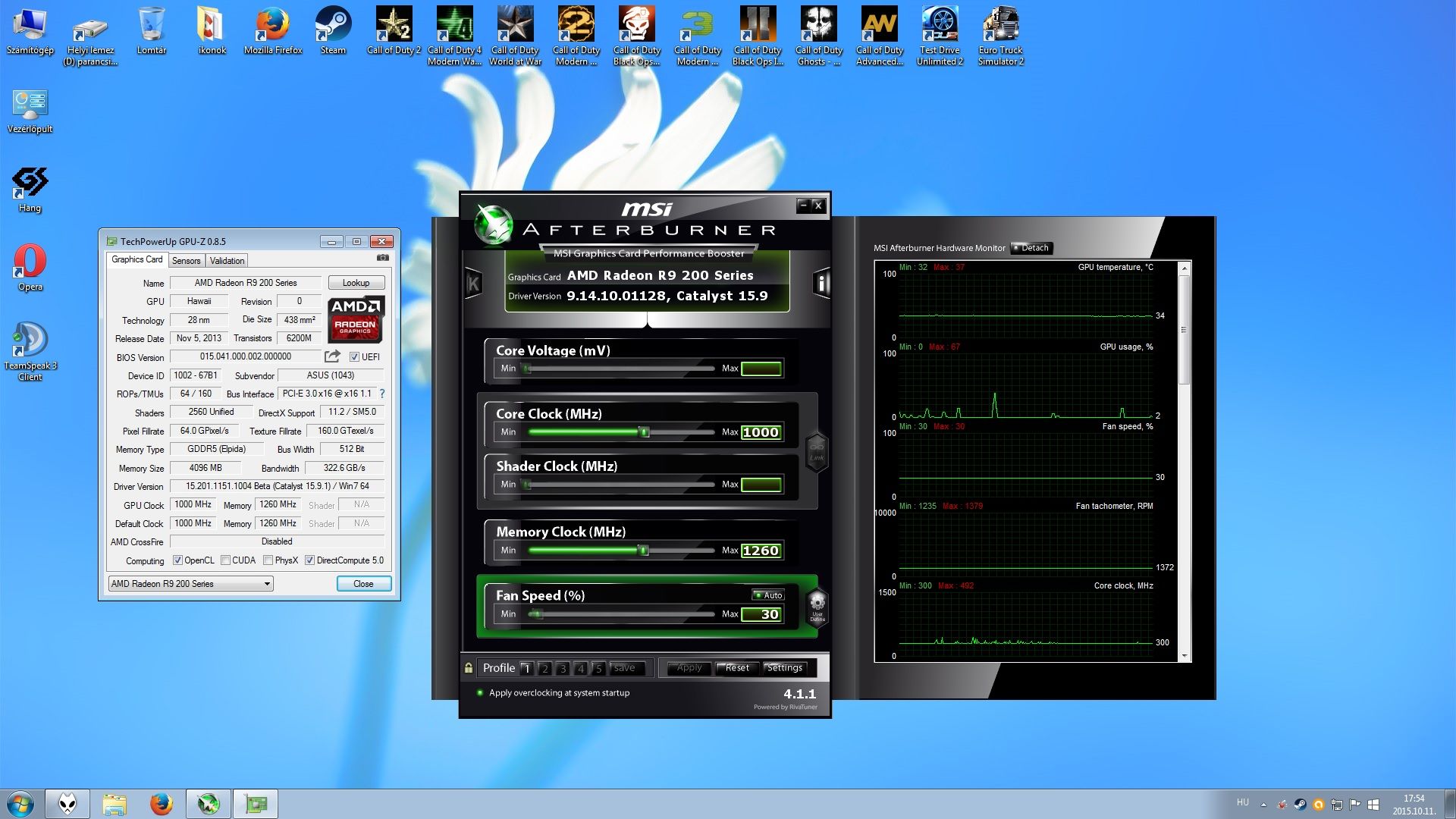Viewport: 1456px width, 819px height.
Task: Open Call of Duty Advanced Warfare shortcut
Action: tap(880, 36)
